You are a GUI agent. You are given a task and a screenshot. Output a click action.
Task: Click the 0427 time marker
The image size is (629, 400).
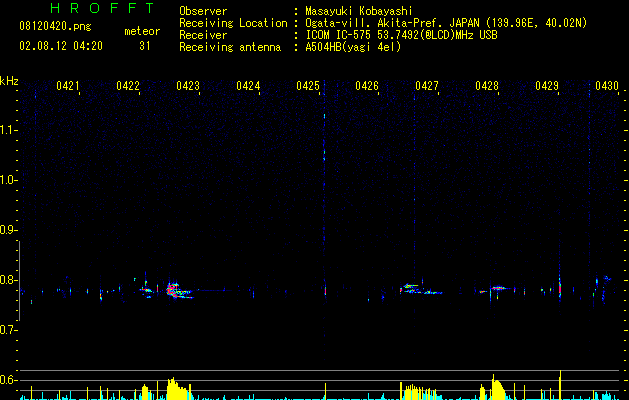(x=427, y=86)
